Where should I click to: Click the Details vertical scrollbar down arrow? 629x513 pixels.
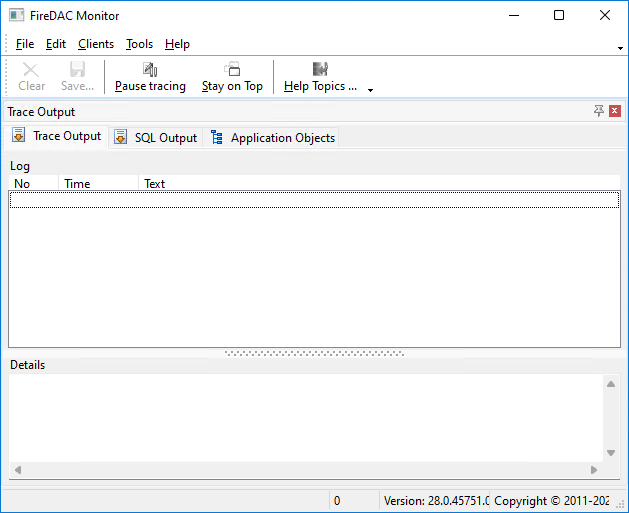pyautogui.click(x=611, y=453)
